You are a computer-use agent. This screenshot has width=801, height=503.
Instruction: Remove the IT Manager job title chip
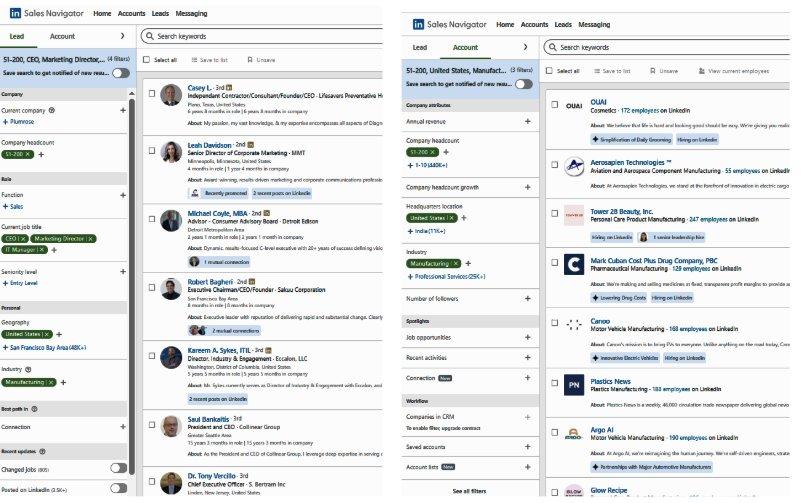42,250
